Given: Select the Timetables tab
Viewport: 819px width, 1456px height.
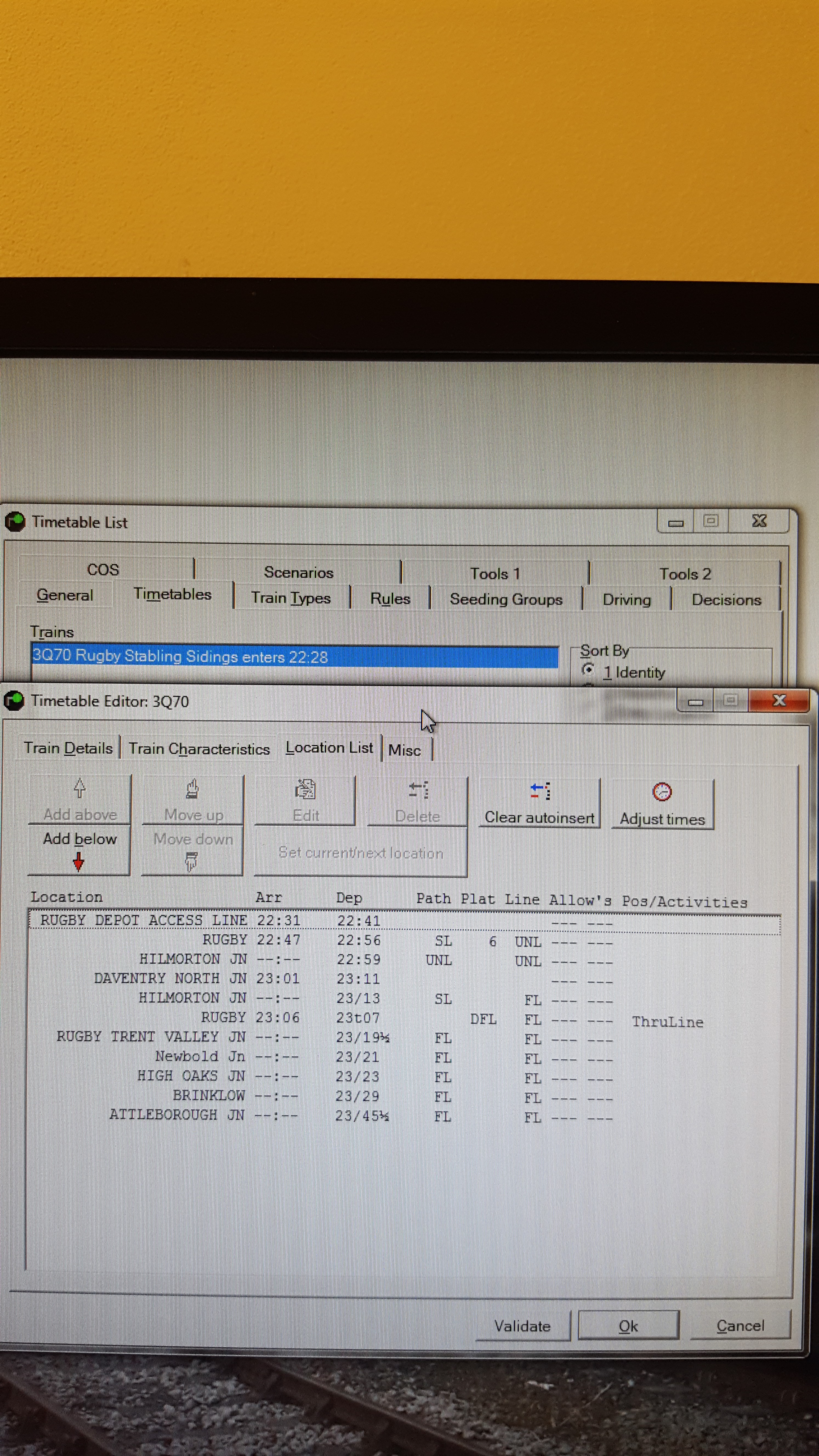Looking at the screenshot, I should coord(172,594).
